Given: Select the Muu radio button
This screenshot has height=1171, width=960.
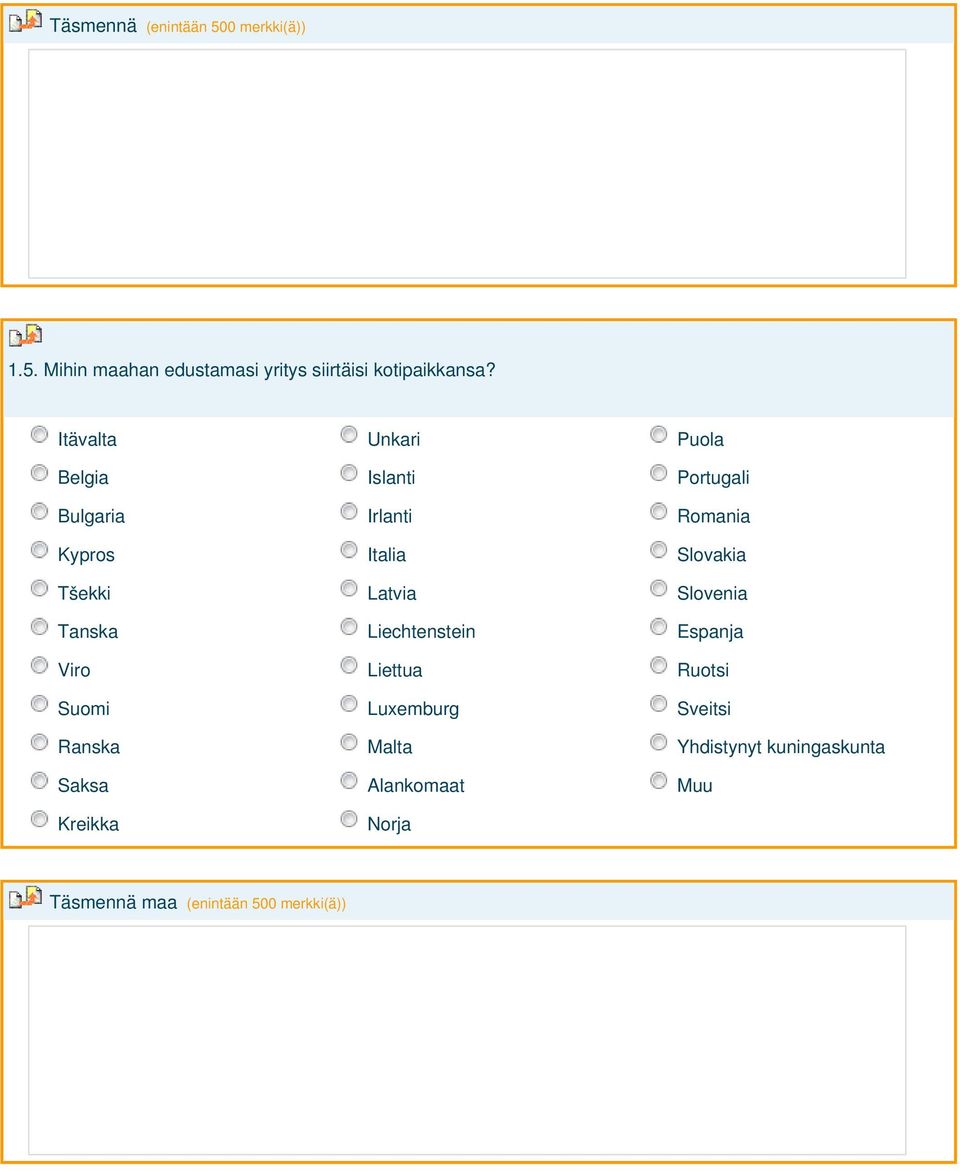Looking at the screenshot, I should [658, 780].
